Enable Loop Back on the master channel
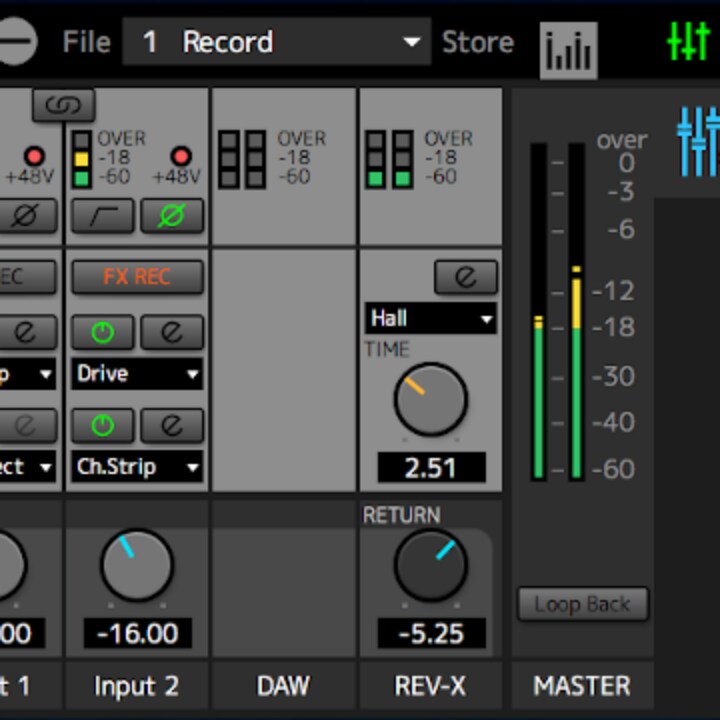 click(x=582, y=604)
